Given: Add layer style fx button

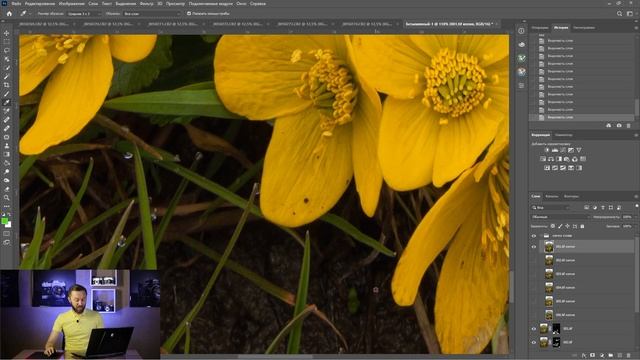Looking at the screenshot, I should (x=584, y=356).
